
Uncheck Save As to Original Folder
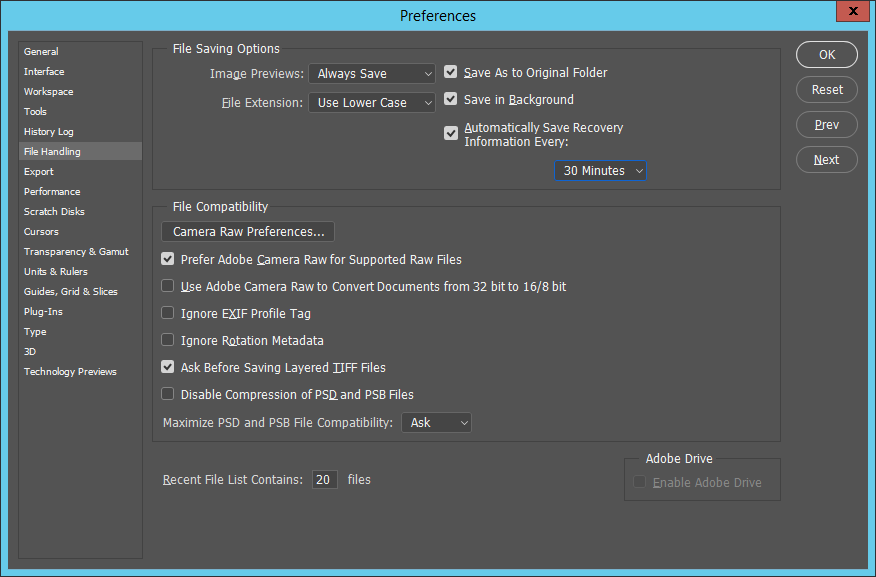[x=450, y=72]
